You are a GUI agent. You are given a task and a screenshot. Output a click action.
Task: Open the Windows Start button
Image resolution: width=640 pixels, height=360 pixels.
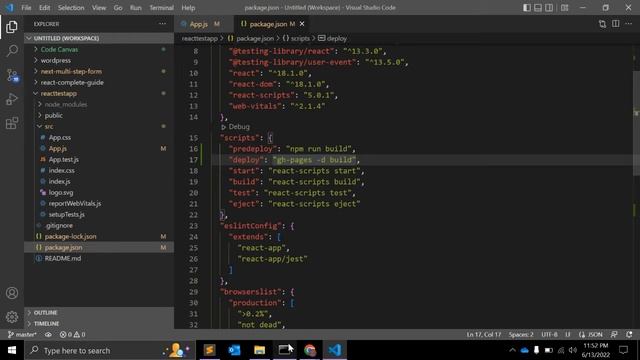(x=12, y=350)
